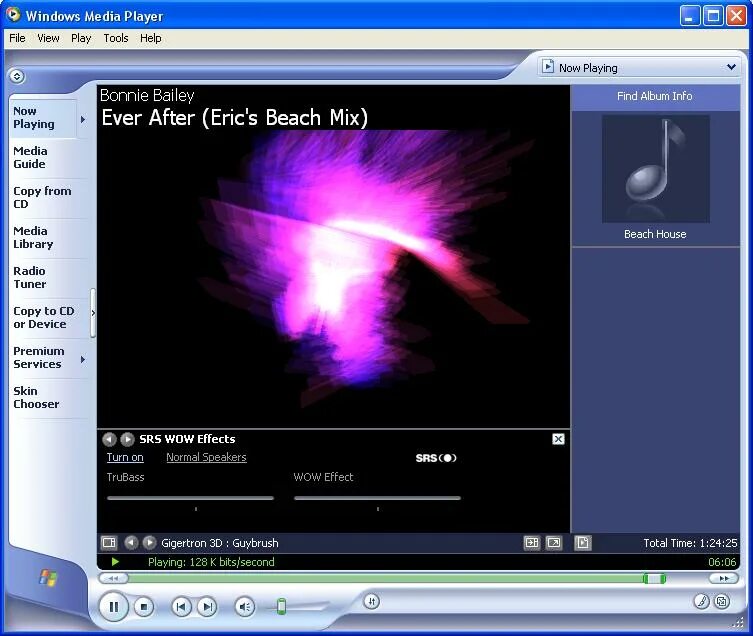This screenshot has width=753, height=636.
Task: Click the green play status icon
Action: point(115,562)
